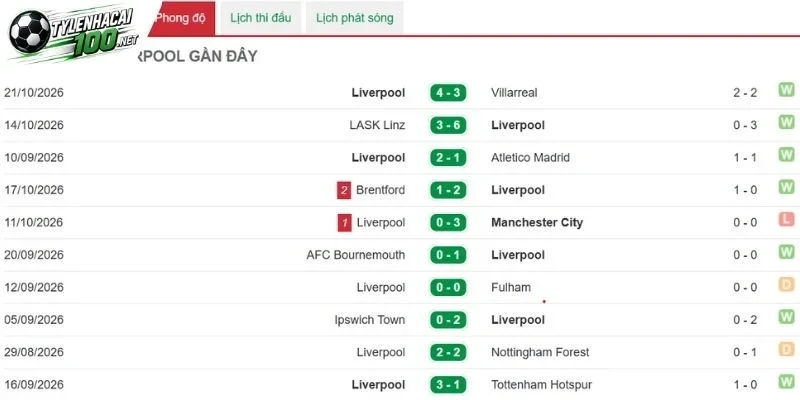Switch to the Lịch thi đấu tab
800x400 pixels.
pyautogui.click(x=261, y=18)
